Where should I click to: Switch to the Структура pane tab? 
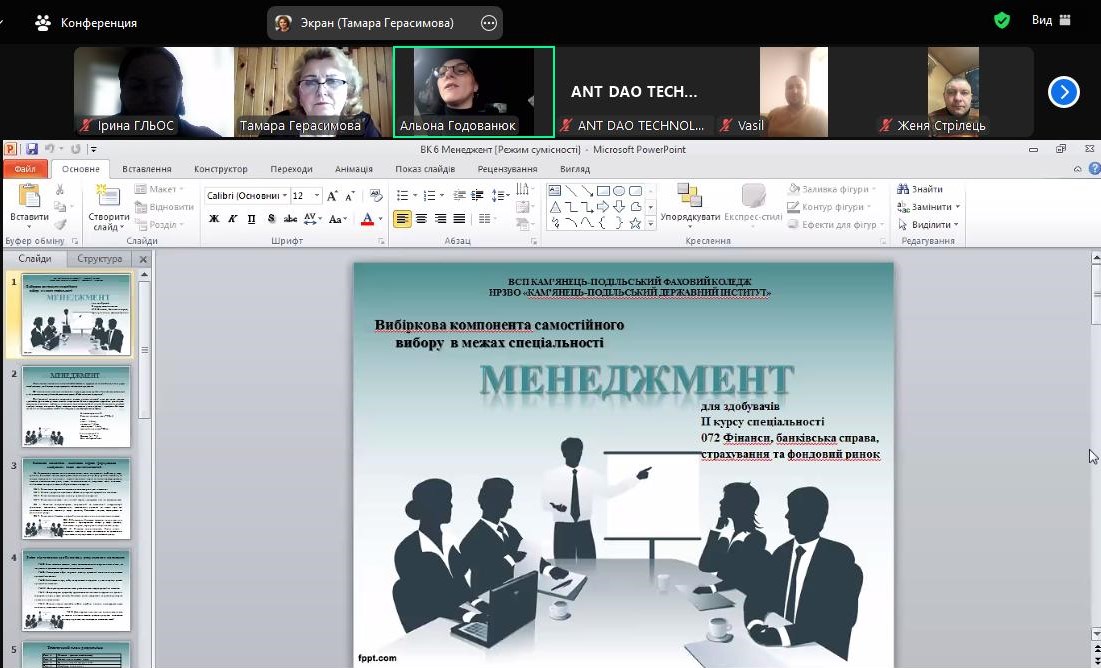(100, 259)
